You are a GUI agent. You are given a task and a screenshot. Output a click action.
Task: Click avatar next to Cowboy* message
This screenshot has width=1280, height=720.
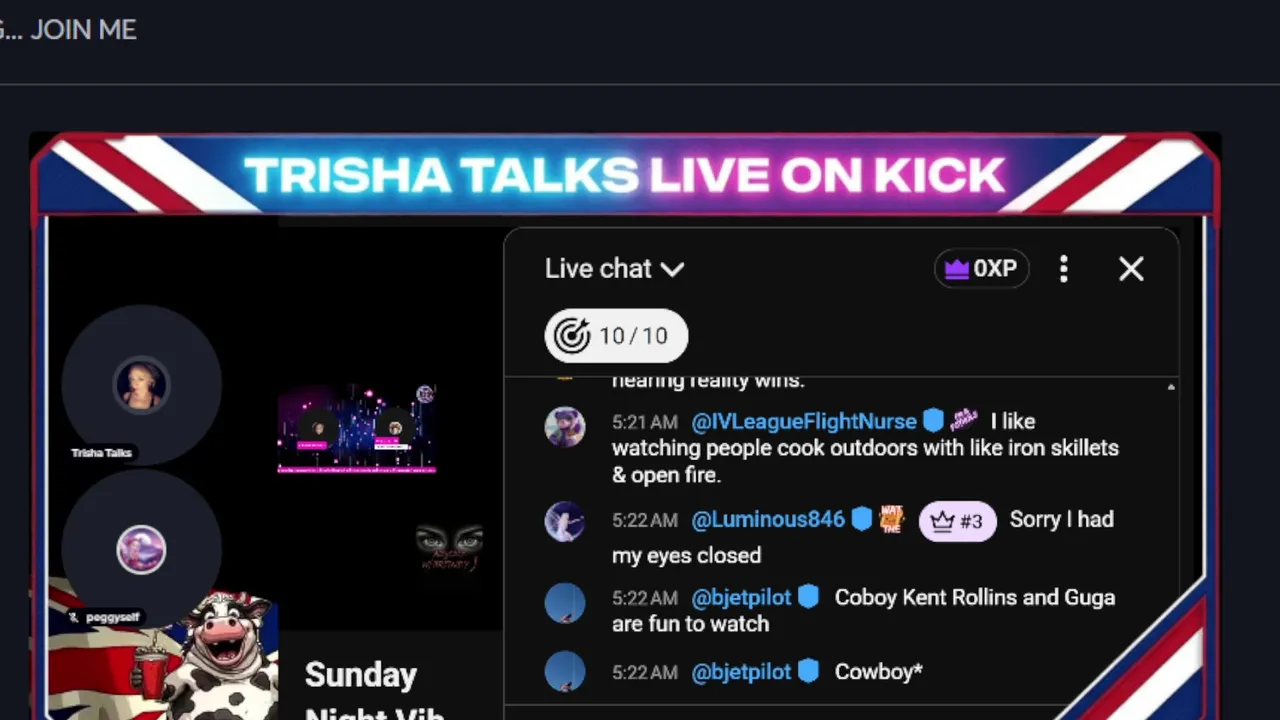pos(565,672)
